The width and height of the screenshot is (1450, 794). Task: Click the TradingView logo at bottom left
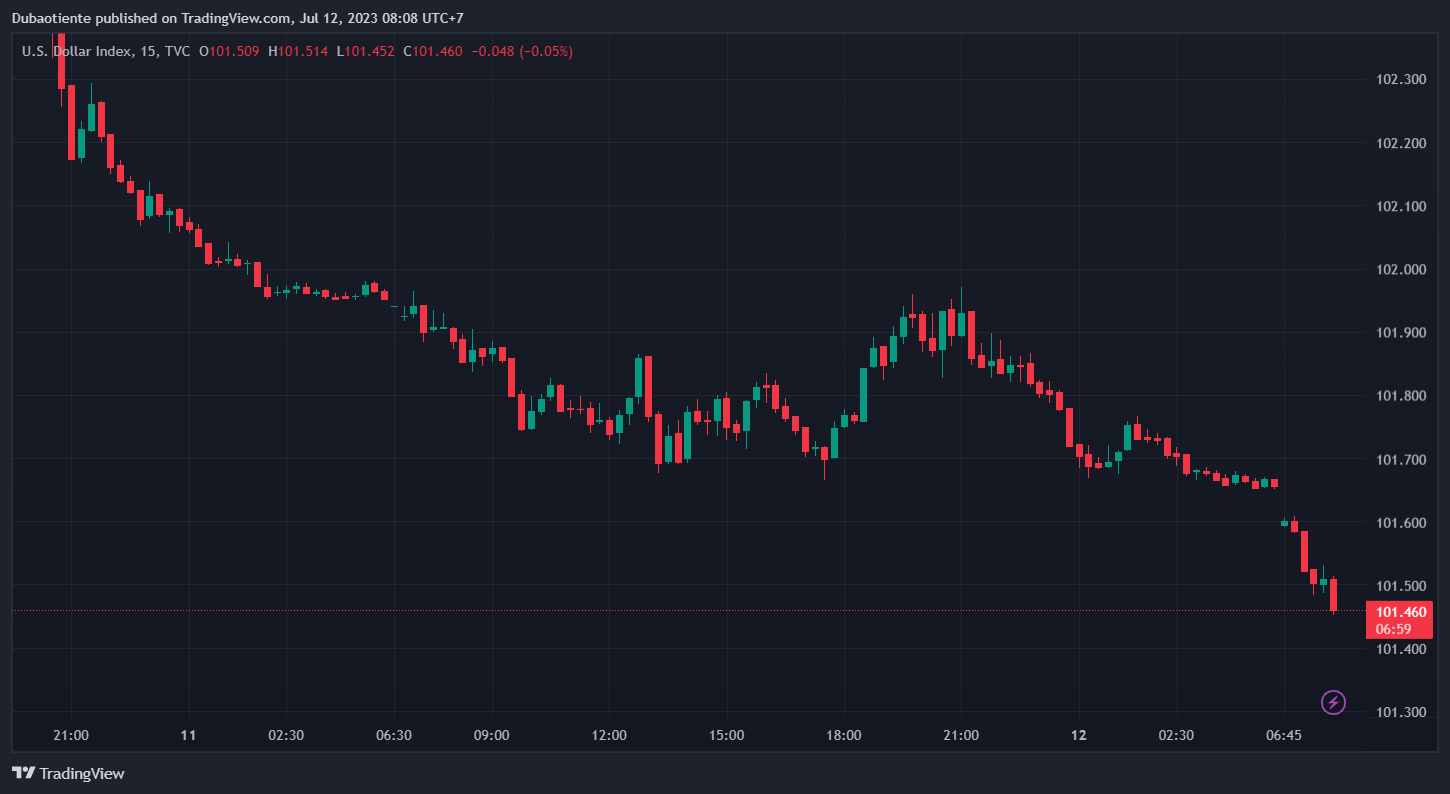click(x=68, y=773)
